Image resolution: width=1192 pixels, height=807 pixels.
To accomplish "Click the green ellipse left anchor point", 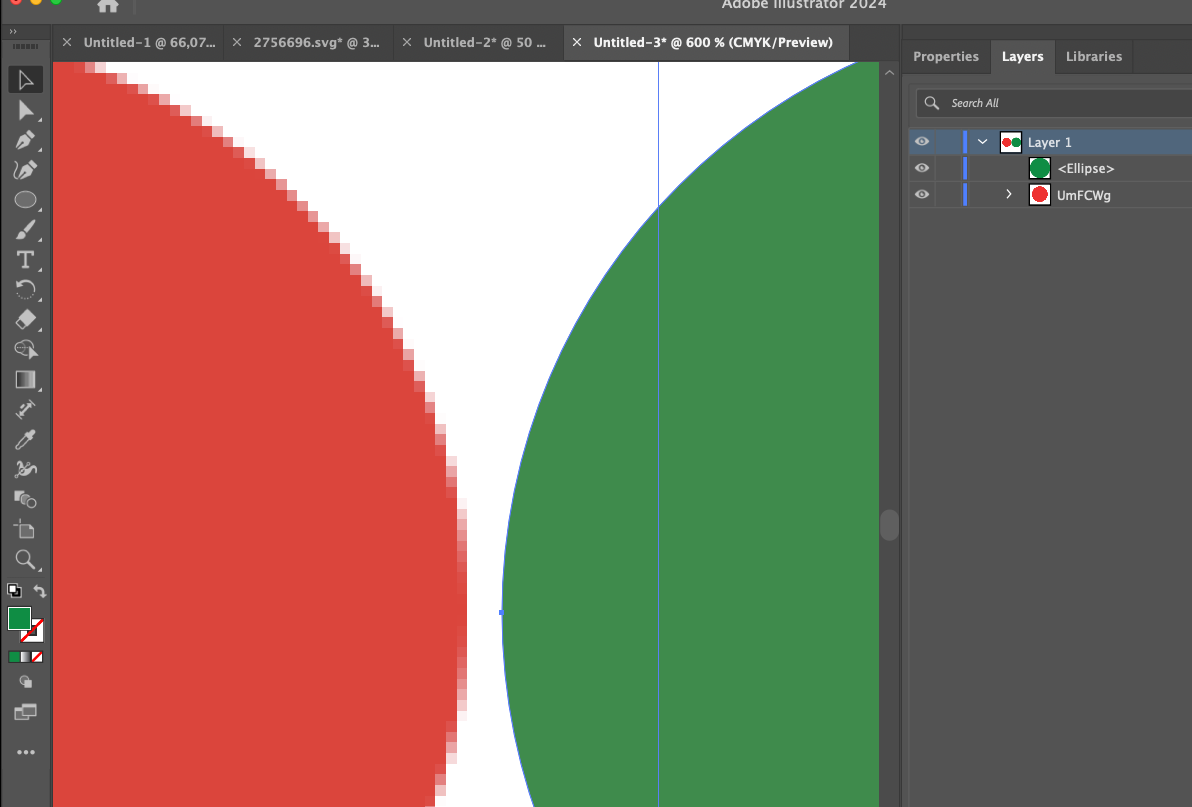I will pyautogui.click(x=501, y=612).
